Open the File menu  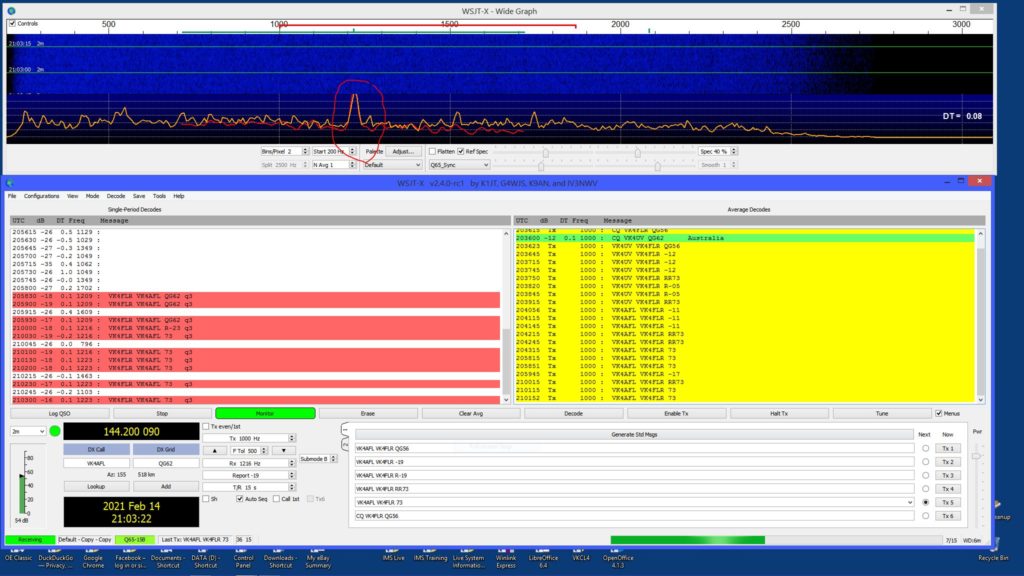[12, 196]
